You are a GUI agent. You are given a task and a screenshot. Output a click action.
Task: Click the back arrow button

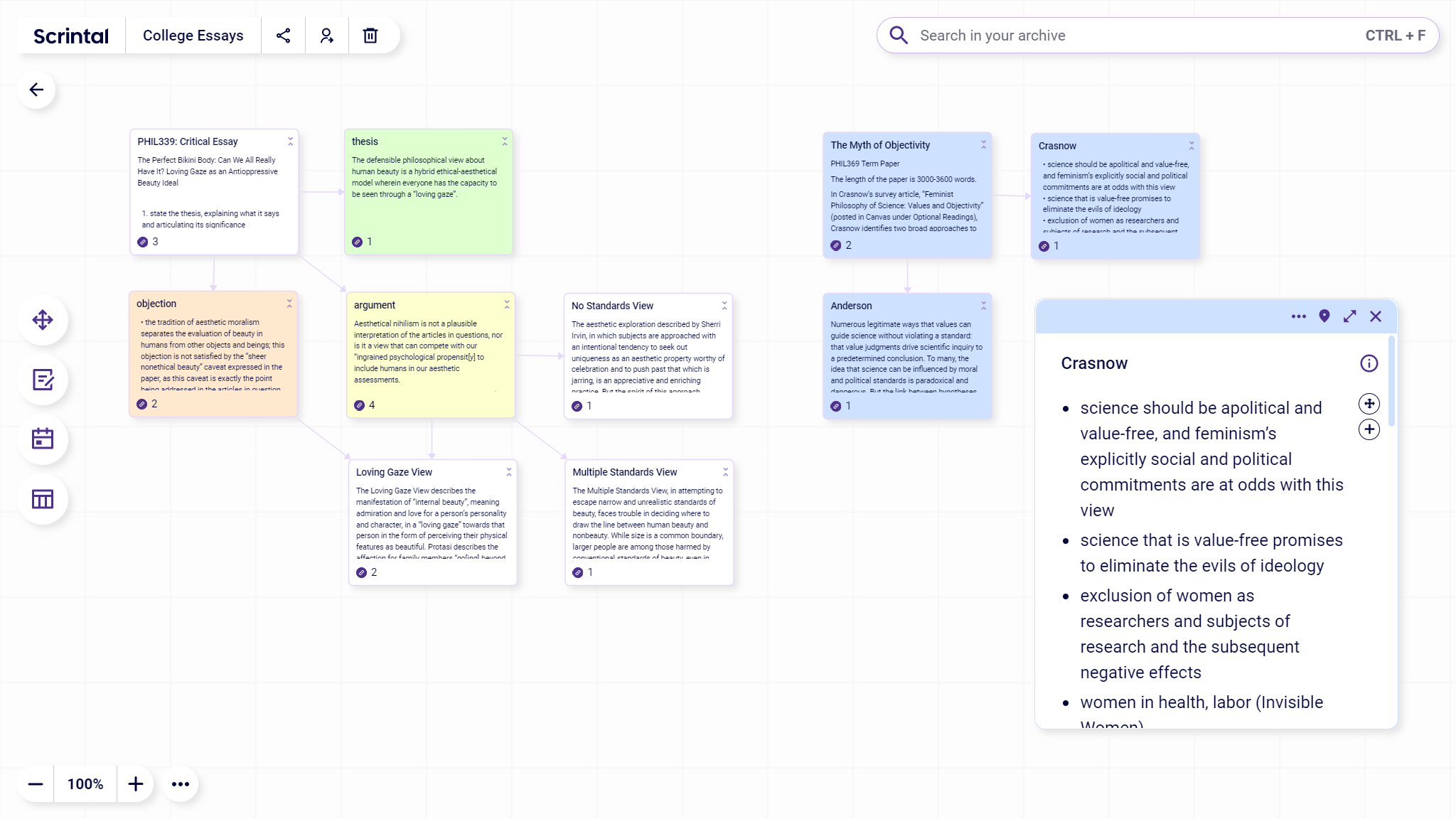pos(36,90)
